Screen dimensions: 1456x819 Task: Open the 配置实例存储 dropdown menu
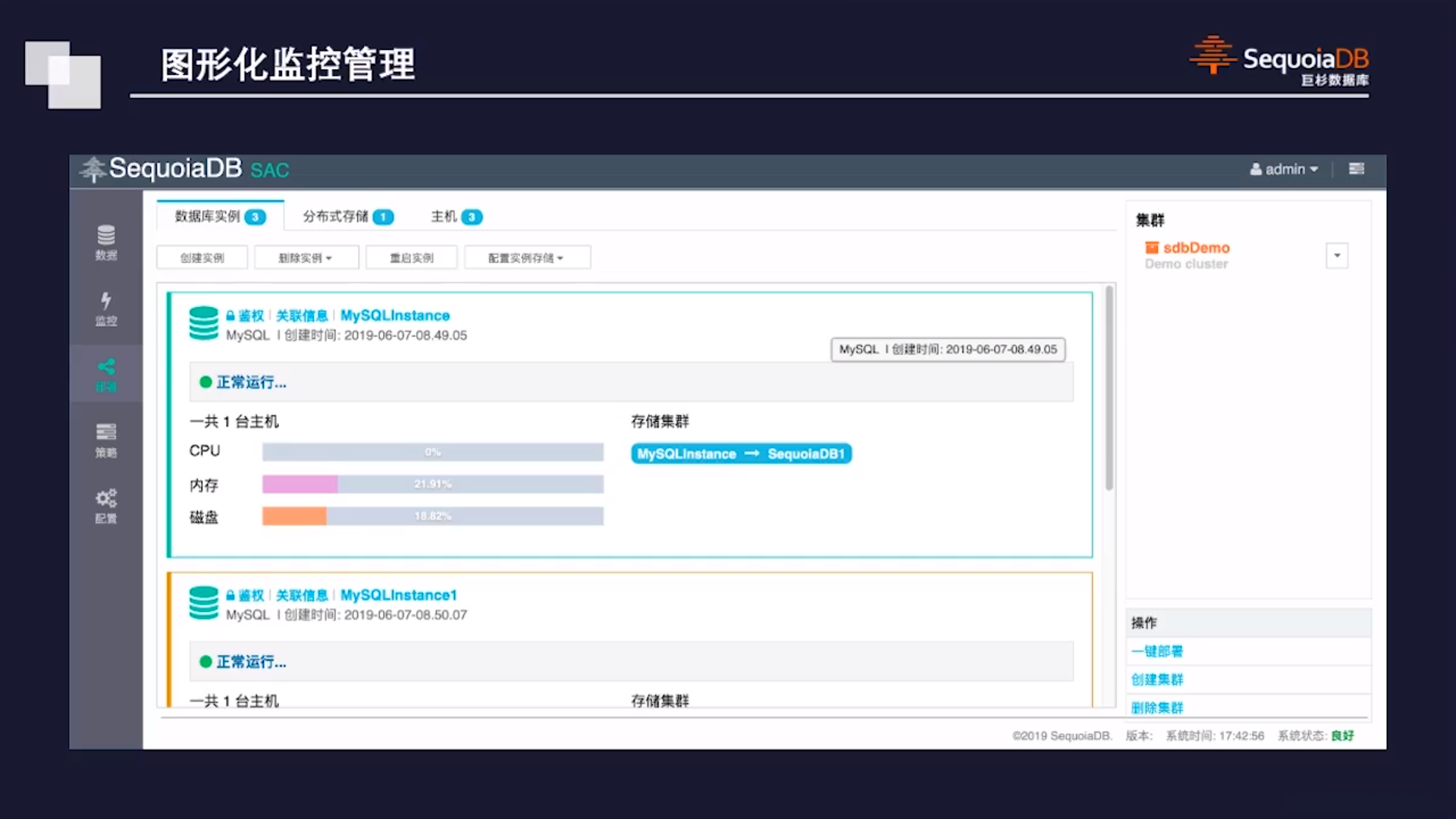click(526, 258)
